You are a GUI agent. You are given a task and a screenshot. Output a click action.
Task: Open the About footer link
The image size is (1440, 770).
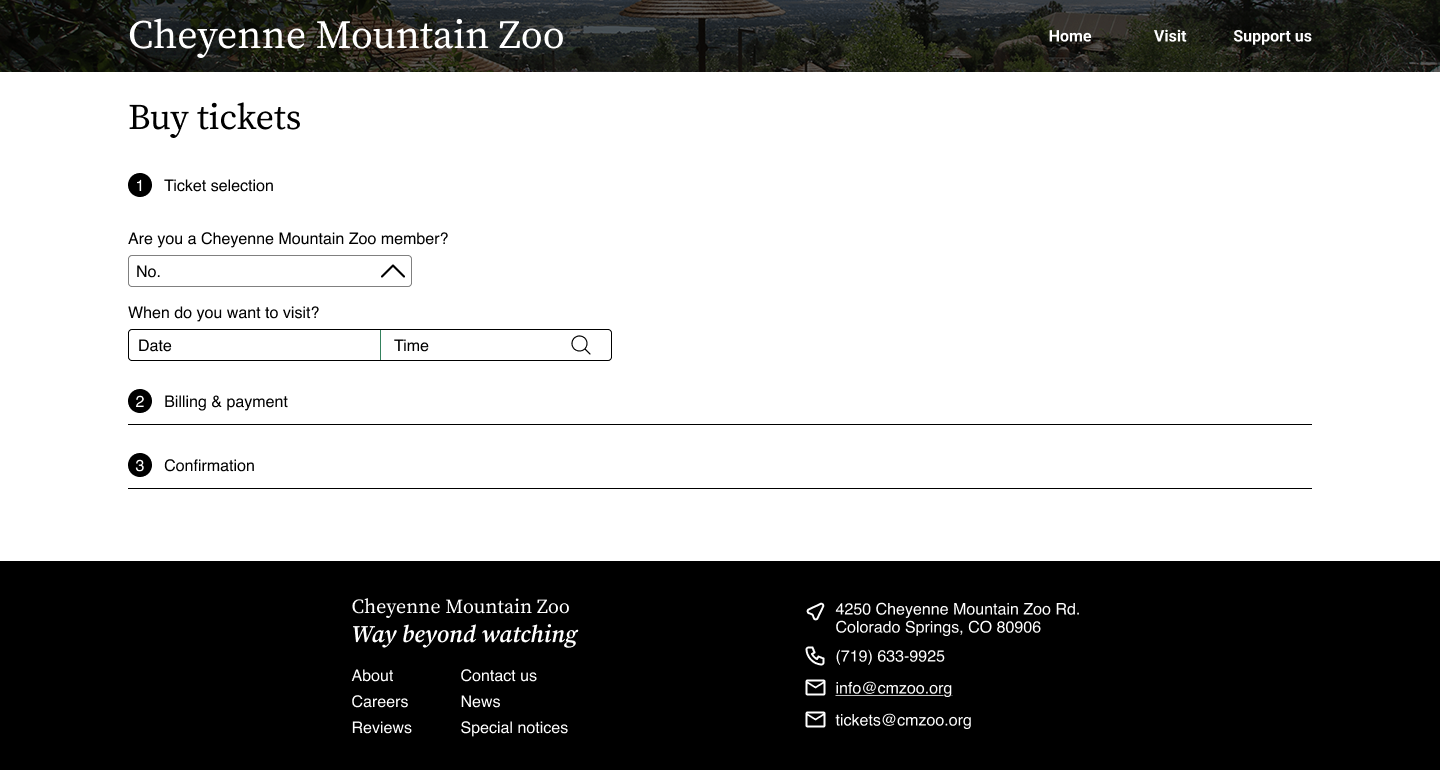(372, 675)
